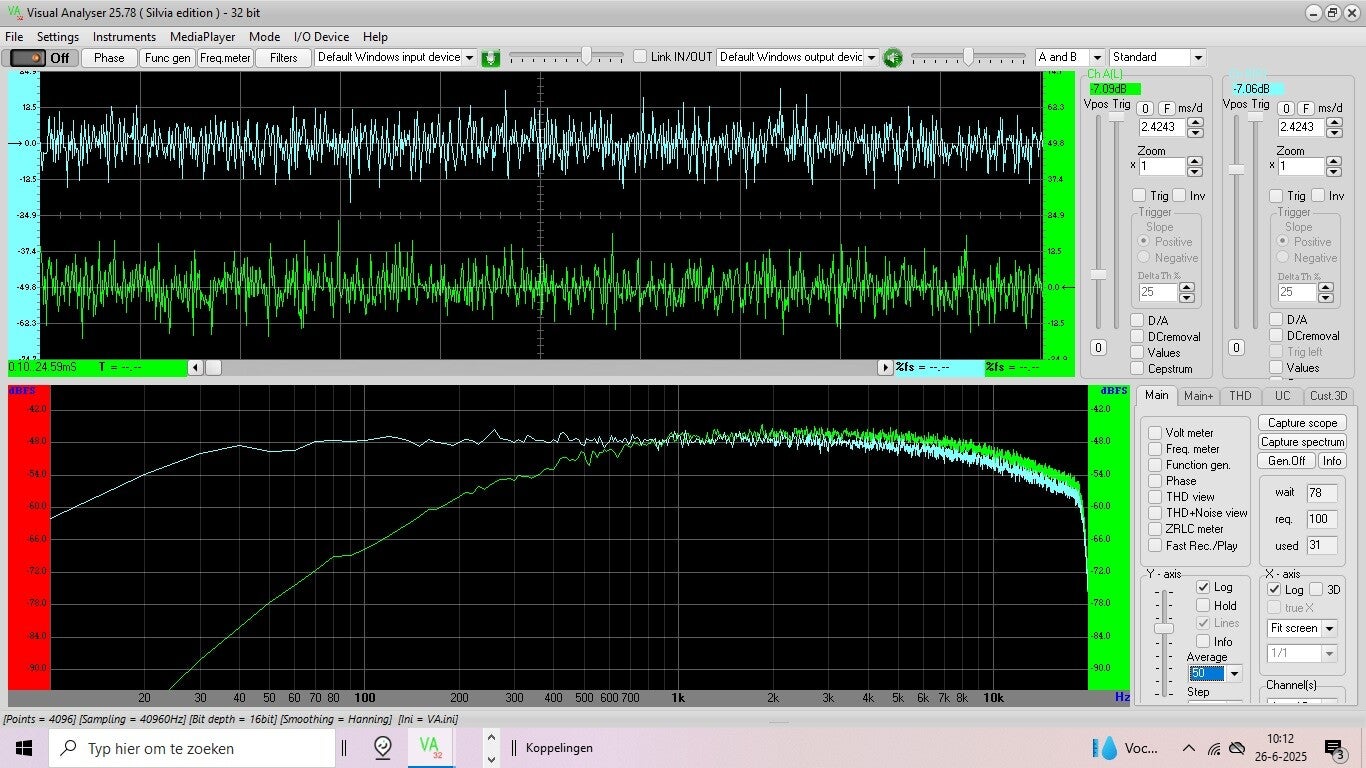This screenshot has width=1366, height=768.
Task: Click the scope scroll left arrow
Action: [x=196, y=368]
